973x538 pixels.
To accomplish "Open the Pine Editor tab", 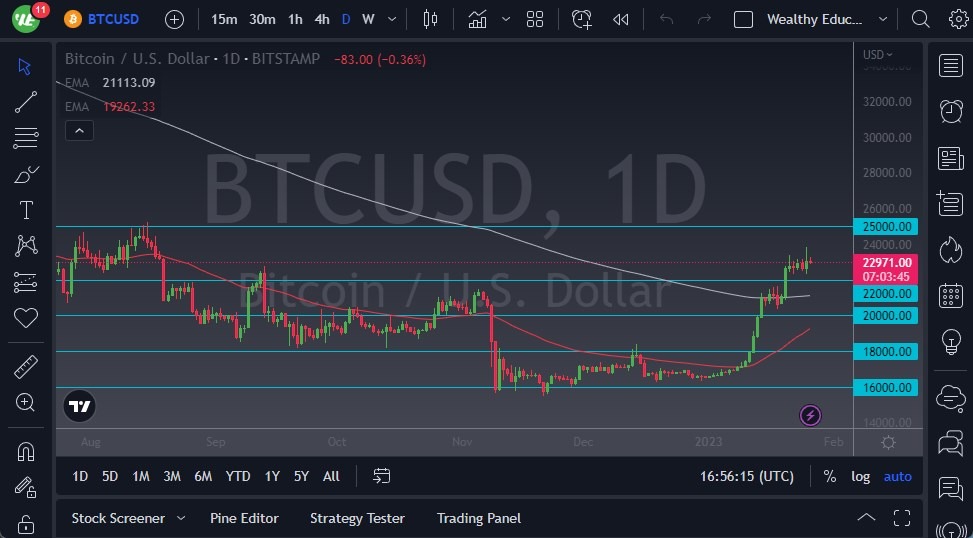I will (244, 518).
